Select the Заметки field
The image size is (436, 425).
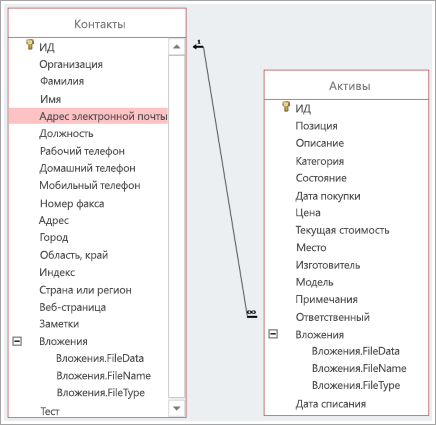(x=59, y=324)
